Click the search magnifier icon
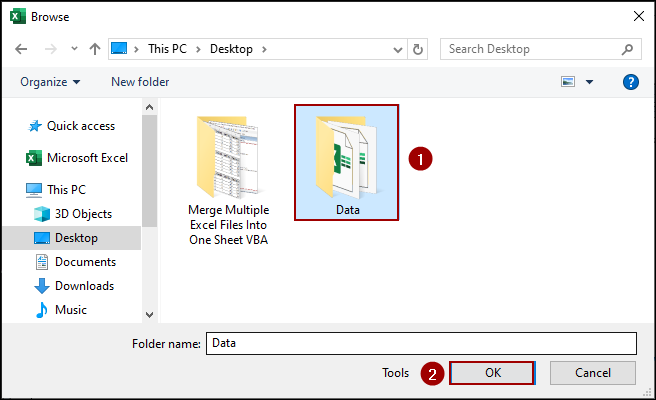The width and height of the screenshot is (656, 400). [x=628, y=49]
